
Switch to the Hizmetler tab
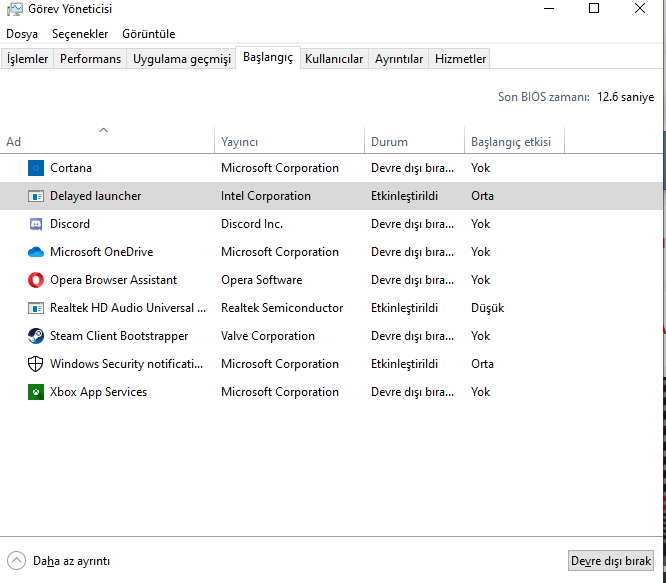click(x=460, y=59)
